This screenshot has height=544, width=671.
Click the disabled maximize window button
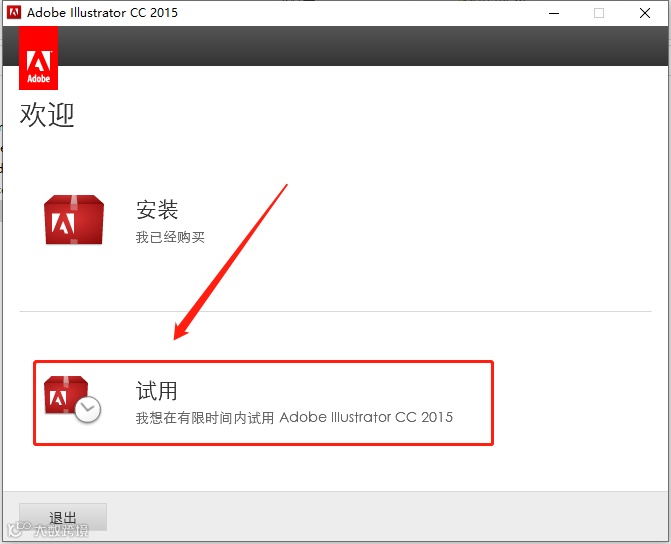[x=599, y=13]
